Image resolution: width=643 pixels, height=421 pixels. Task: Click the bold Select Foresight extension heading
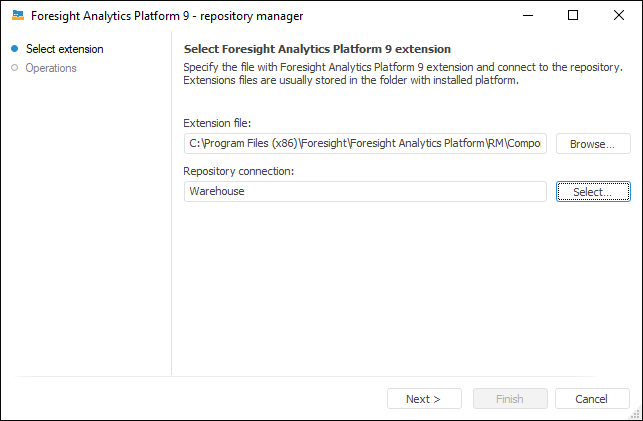pos(318,48)
